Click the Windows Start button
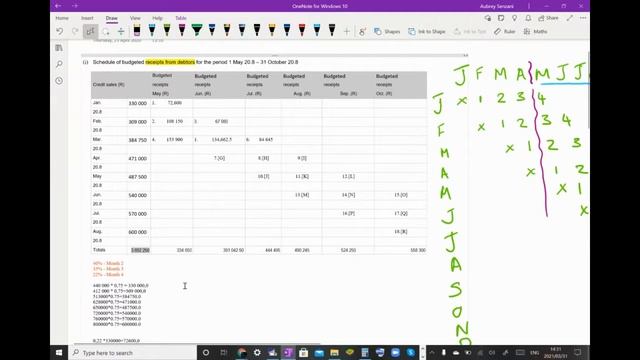 click(59, 353)
